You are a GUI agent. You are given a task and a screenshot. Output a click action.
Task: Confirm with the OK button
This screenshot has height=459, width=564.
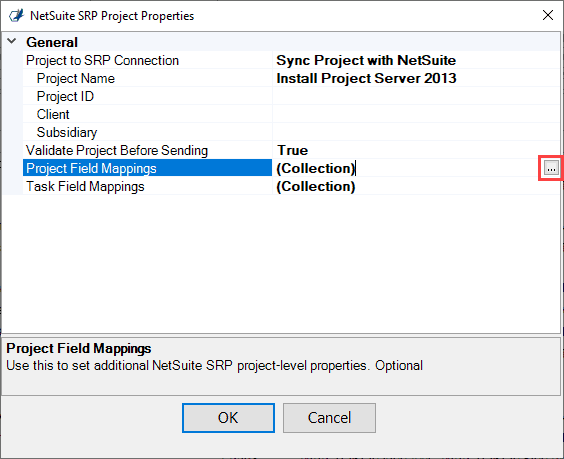[x=228, y=418]
